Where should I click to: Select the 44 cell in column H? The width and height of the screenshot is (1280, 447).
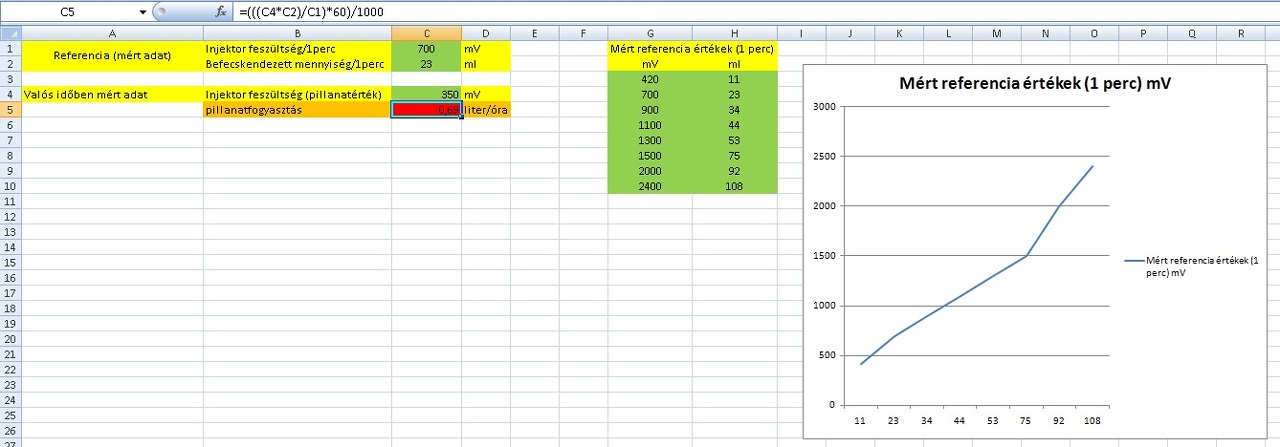point(734,125)
